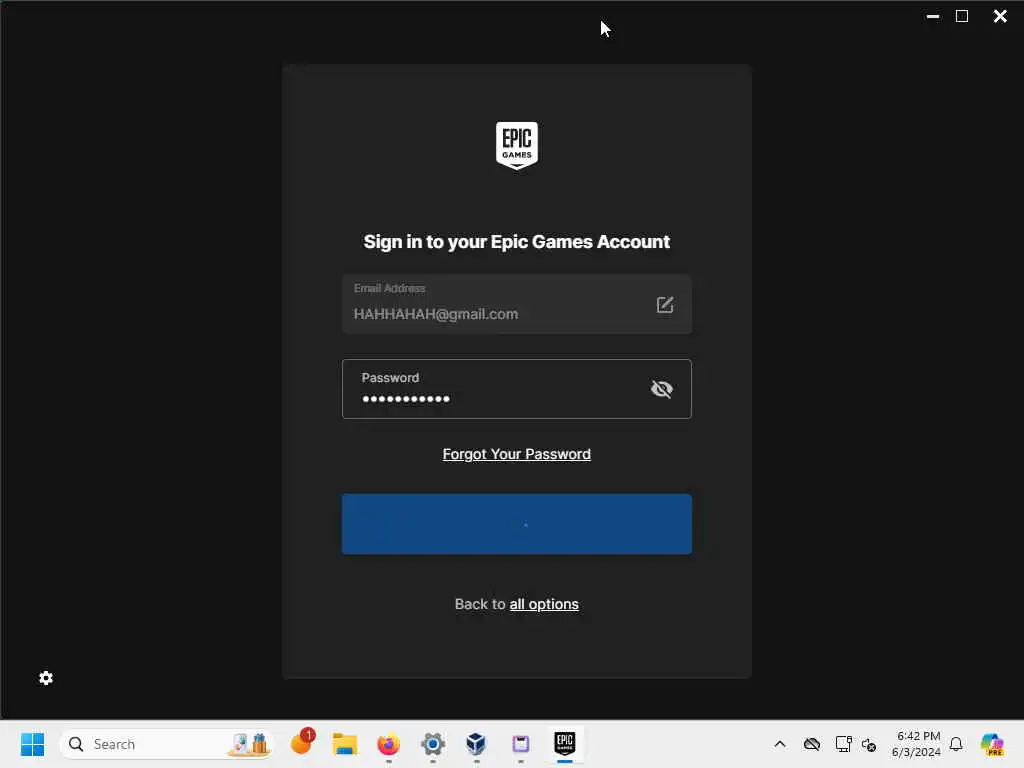Click the search highlight image in taskbar
Viewport: 1024px width, 768px height.
pyautogui.click(x=249, y=744)
